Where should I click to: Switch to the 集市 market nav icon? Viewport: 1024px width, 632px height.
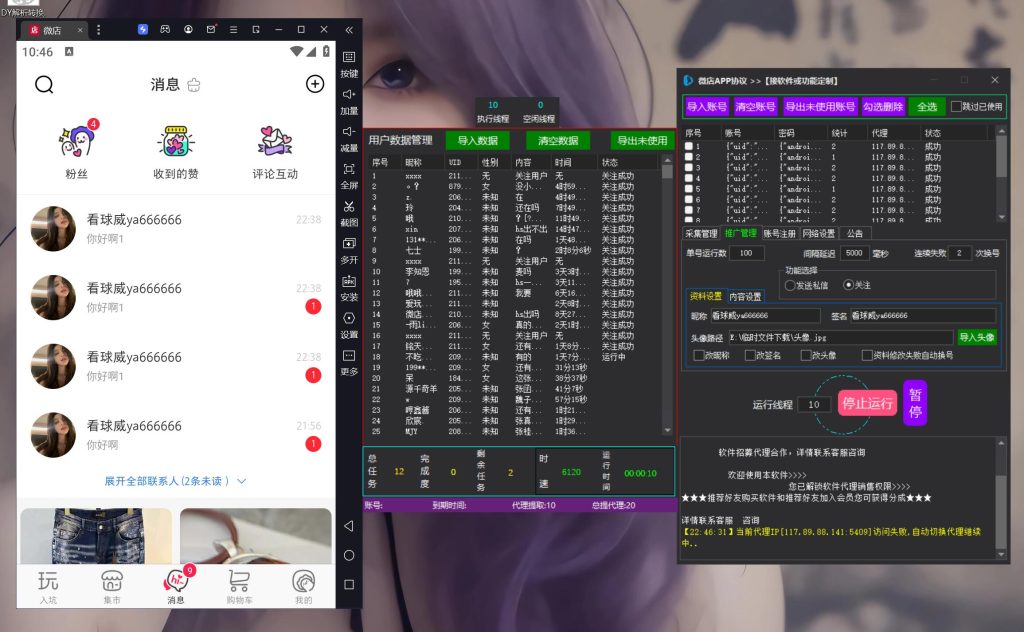pos(112,586)
